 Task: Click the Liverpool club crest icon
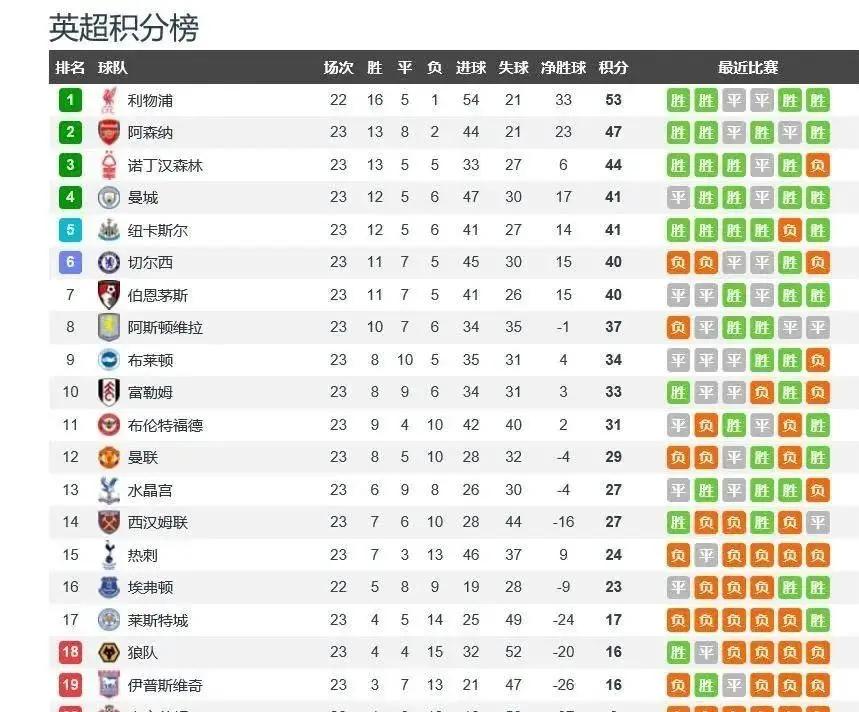click(108, 100)
